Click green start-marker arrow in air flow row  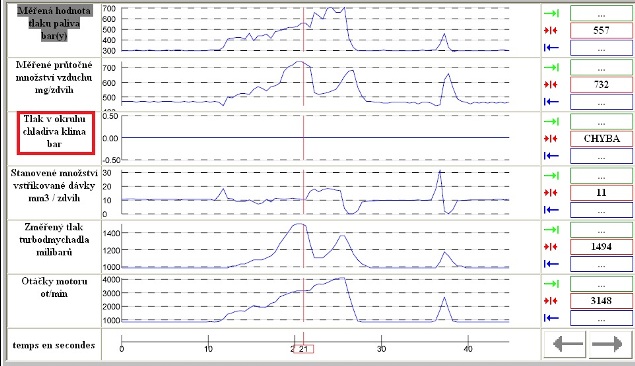(551, 68)
